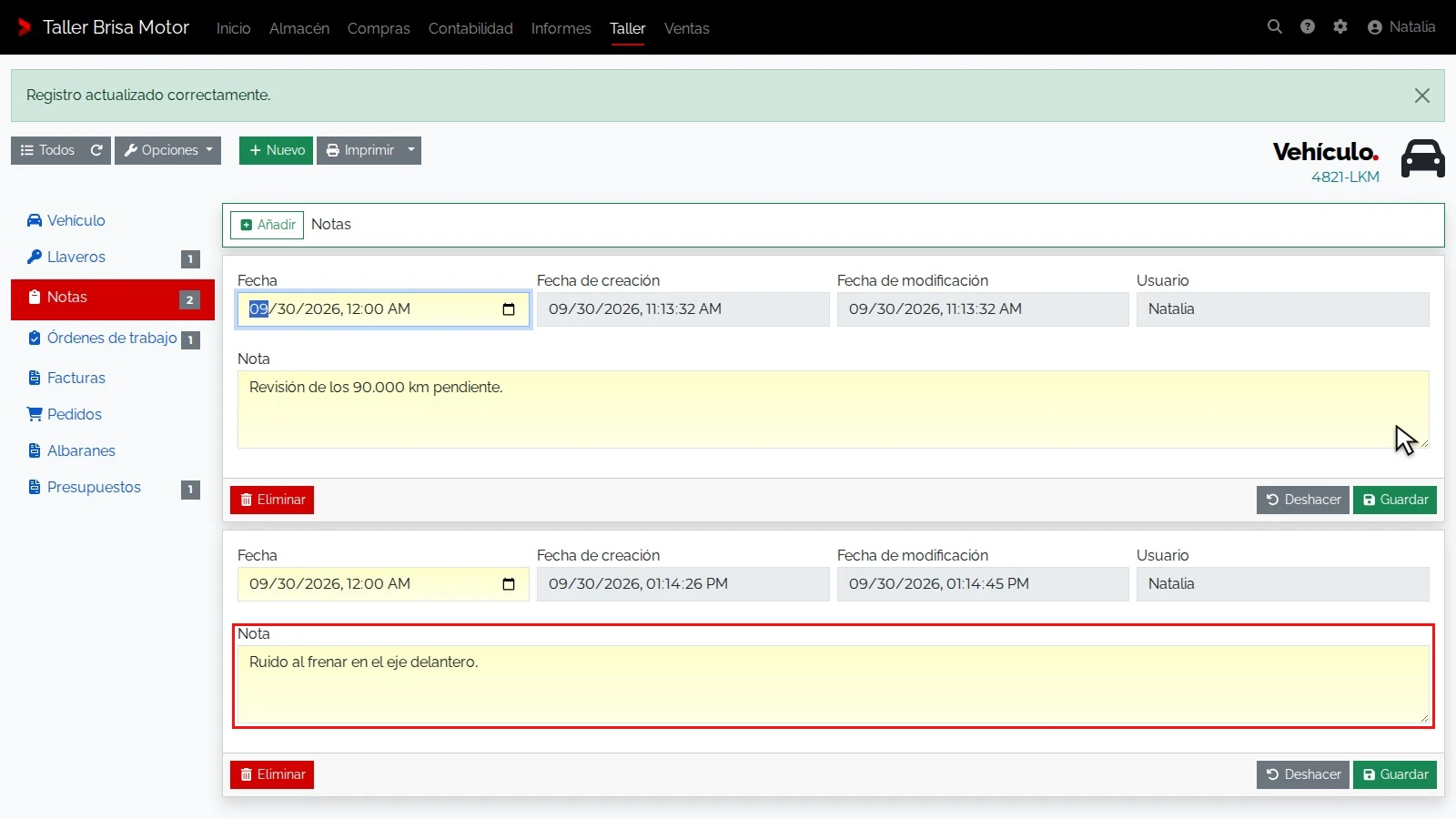This screenshot has height=819, width=1456.
Task: Dismiss the success alert message
Action: (1422, 96)
